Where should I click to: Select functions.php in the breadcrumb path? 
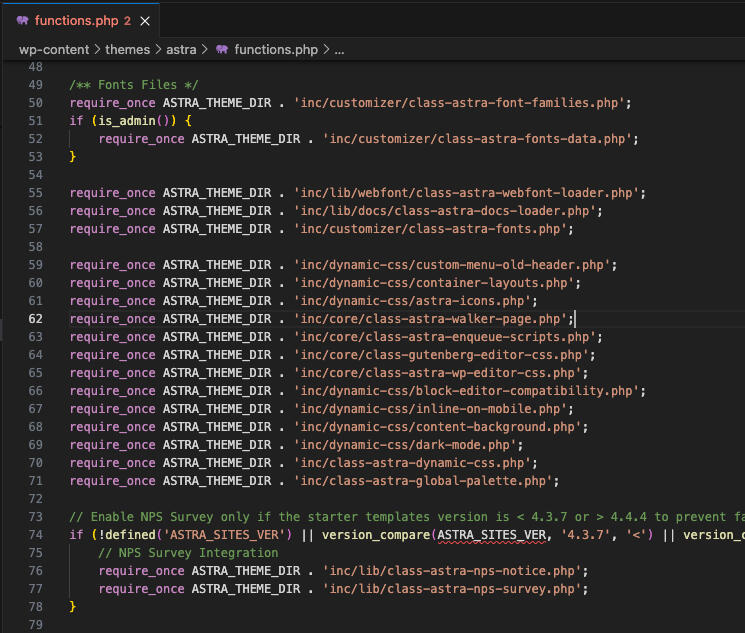(x=275, y=49)
